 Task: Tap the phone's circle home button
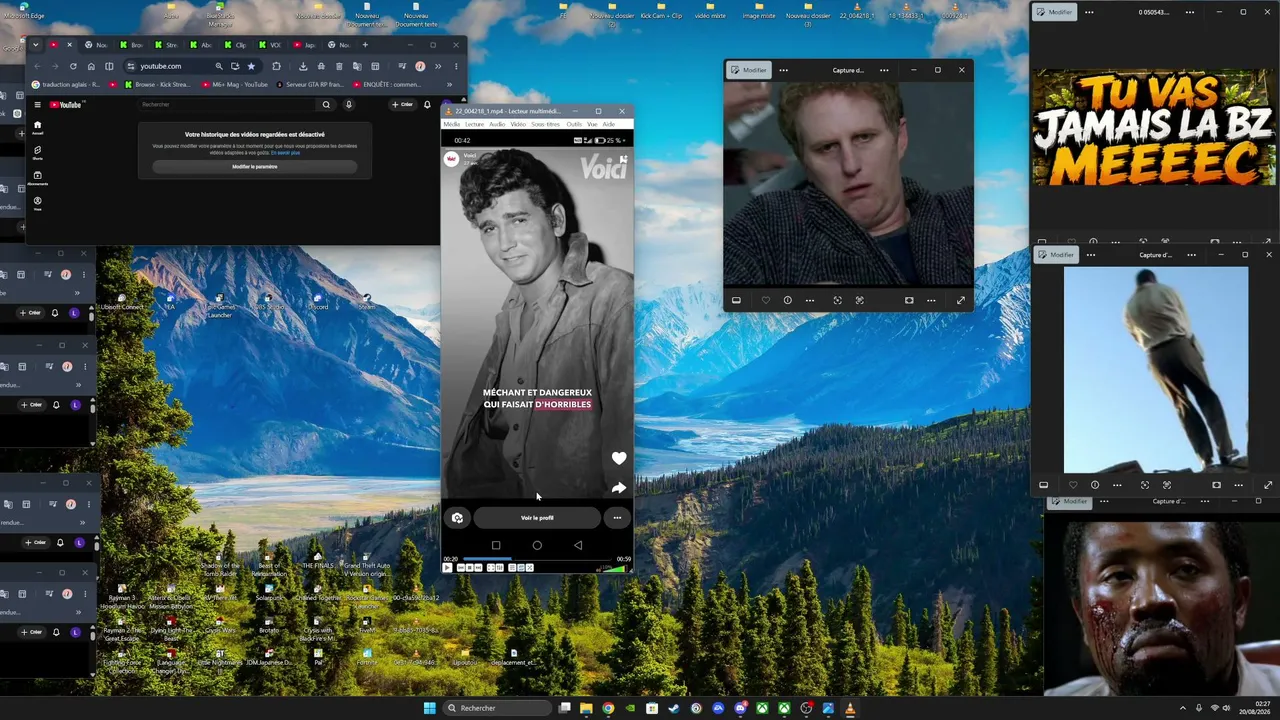[x=537, y=546]
